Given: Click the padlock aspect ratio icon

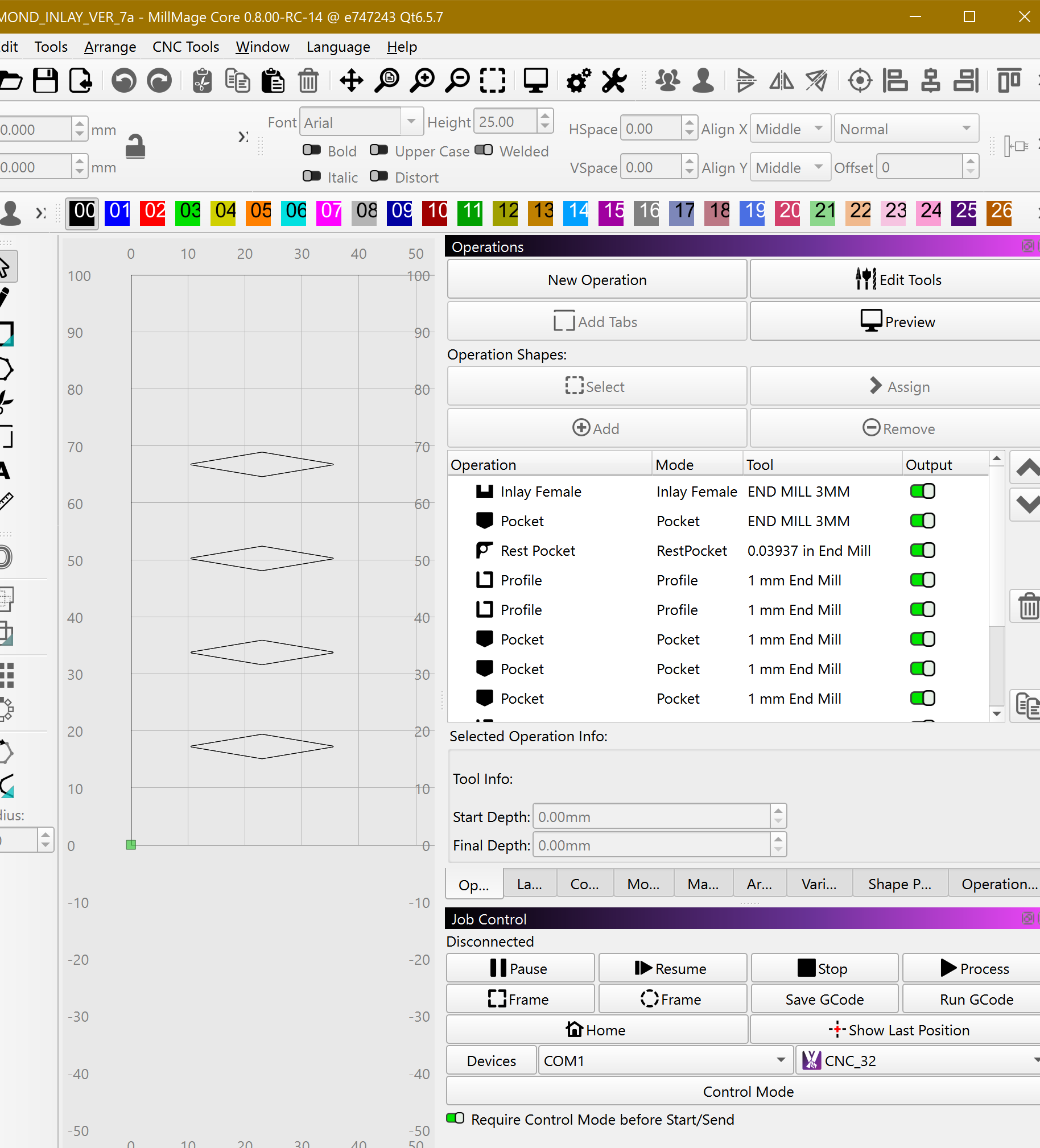Looking at the screenshot, I should (x=135, y=147).
